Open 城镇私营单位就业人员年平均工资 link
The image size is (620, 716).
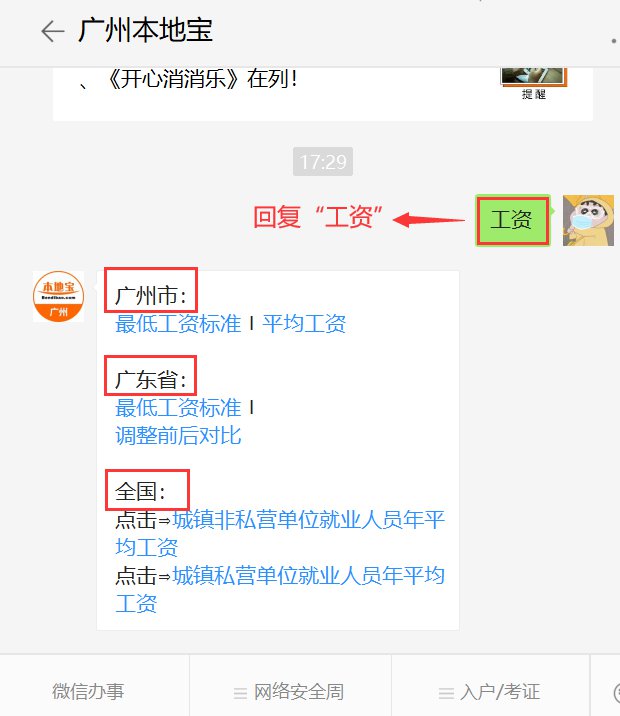point(280,590)
